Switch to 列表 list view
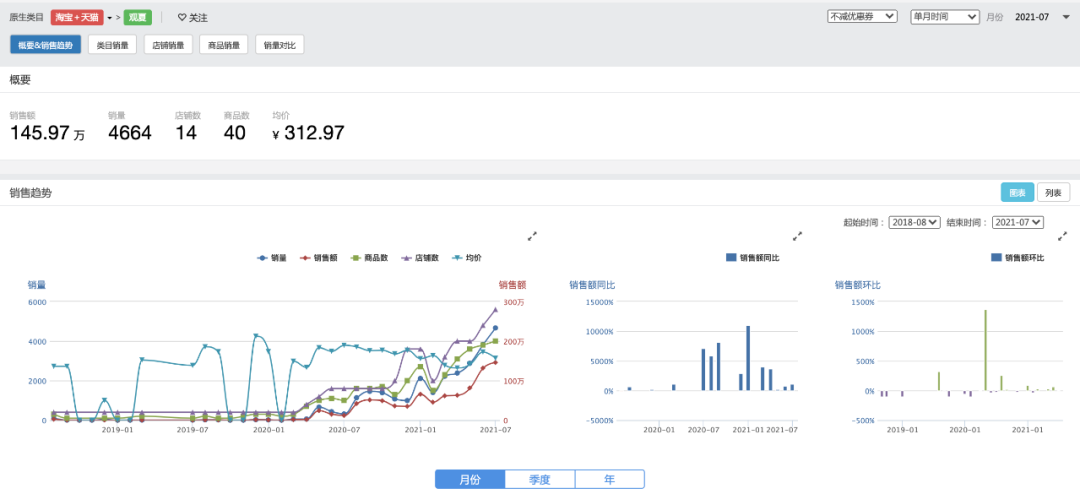 (1053, 194)
